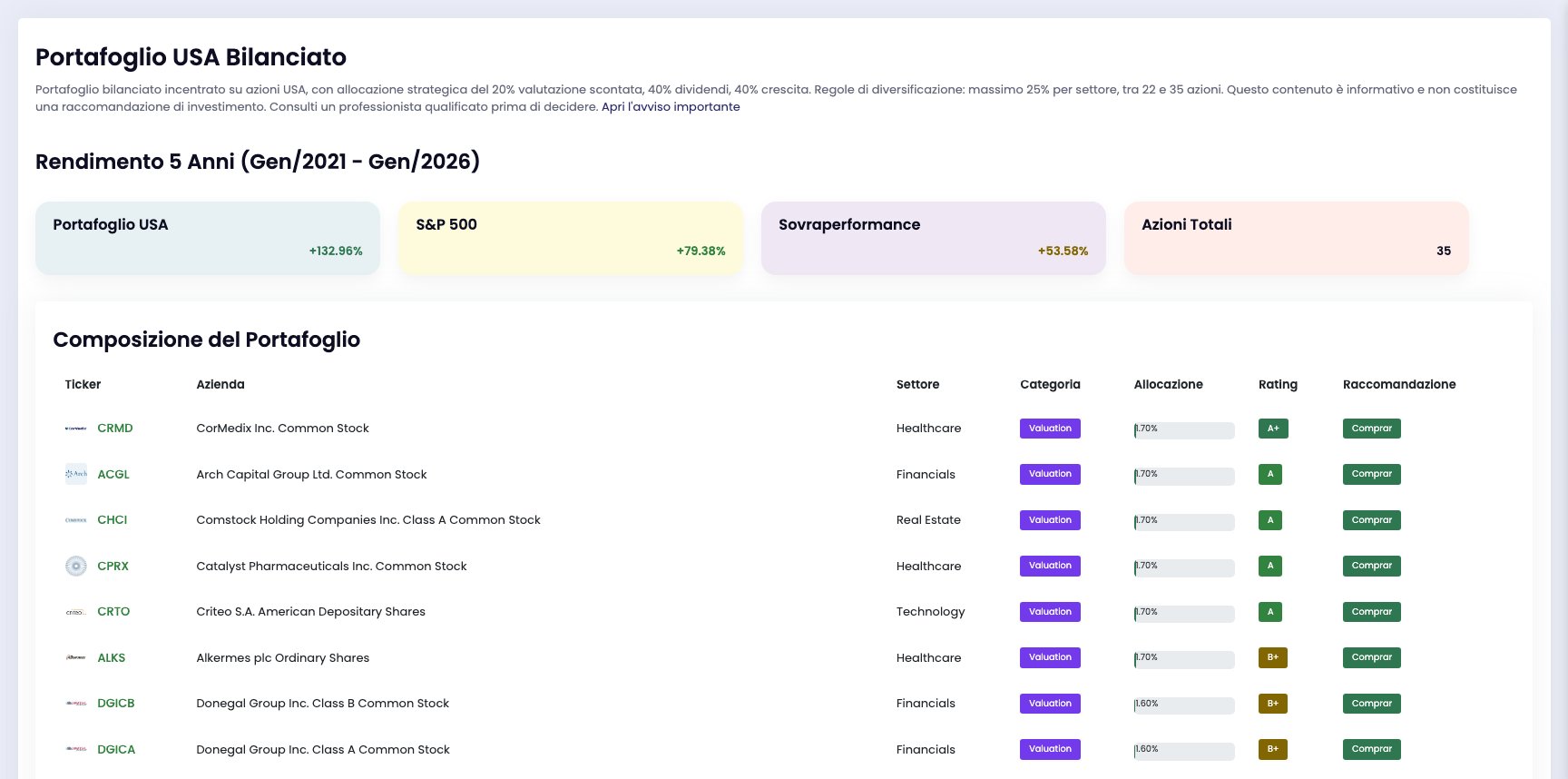Open the CRMD ticker link
The image size is (1568, 779).
coord(115,429)
